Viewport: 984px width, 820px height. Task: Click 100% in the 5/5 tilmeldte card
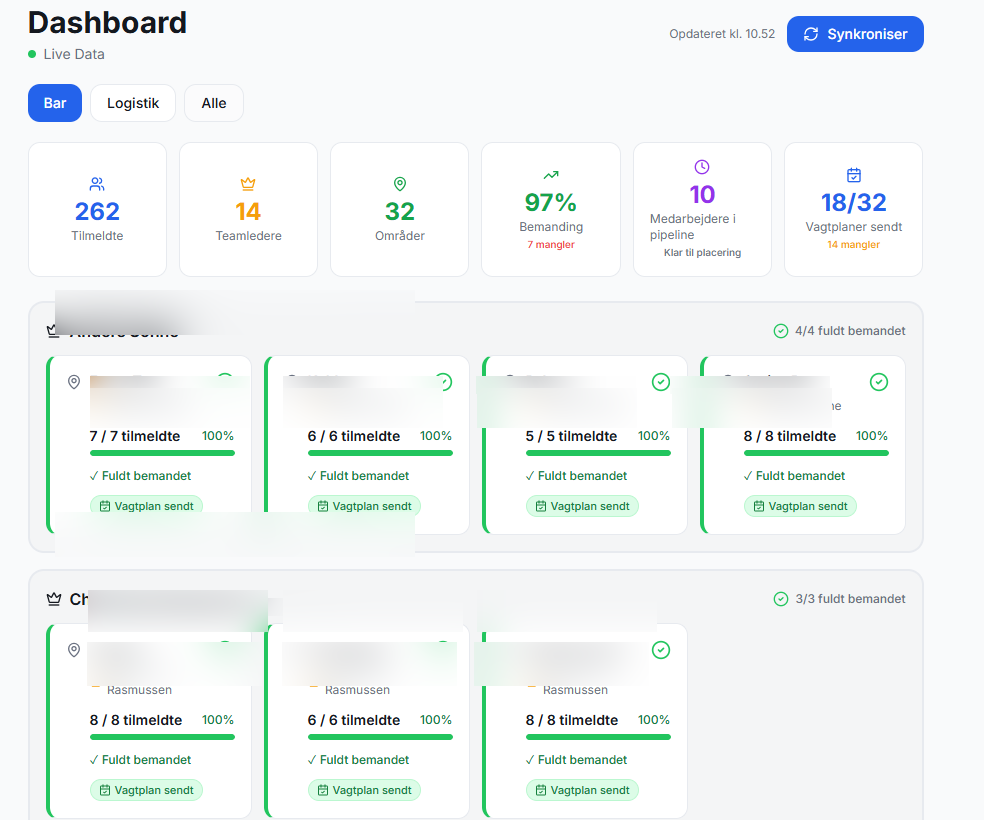click(654, 436)
